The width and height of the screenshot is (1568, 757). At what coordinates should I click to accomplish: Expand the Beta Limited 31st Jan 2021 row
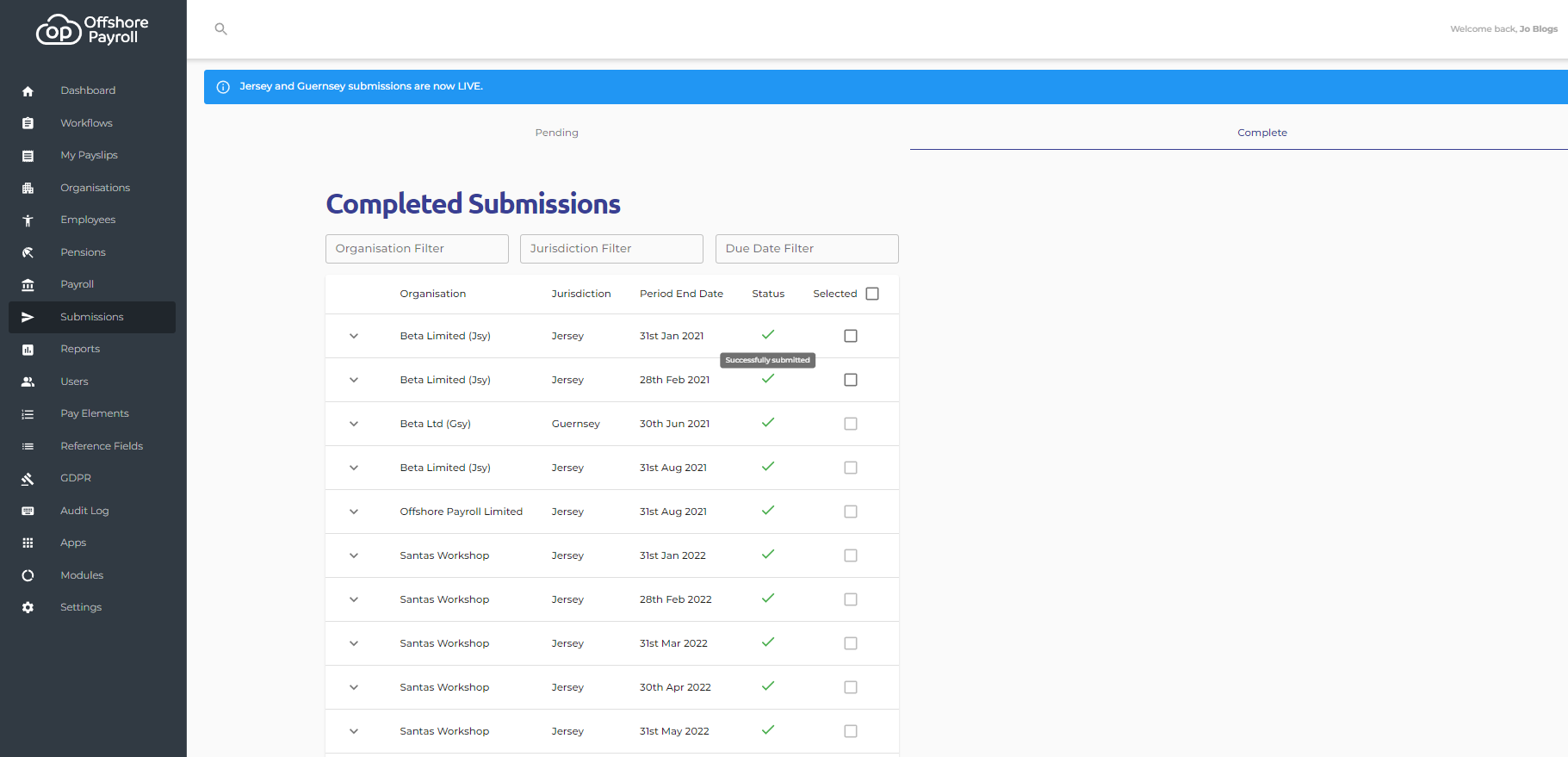354,336
